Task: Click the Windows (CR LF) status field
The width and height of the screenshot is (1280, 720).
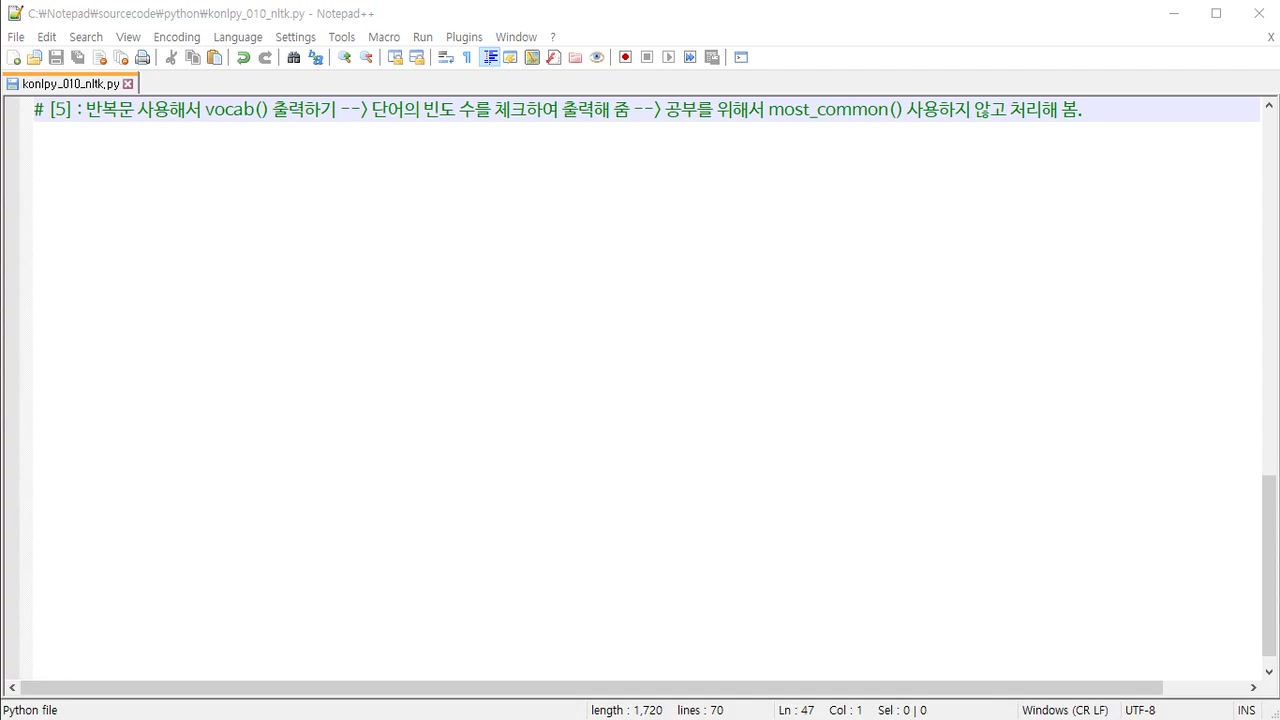Action: [x=1064, y=710]
